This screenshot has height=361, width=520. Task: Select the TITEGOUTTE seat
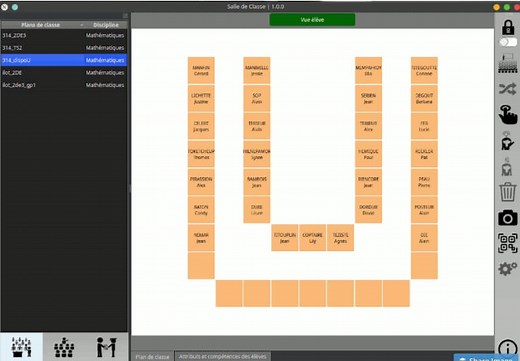[424, 70]
